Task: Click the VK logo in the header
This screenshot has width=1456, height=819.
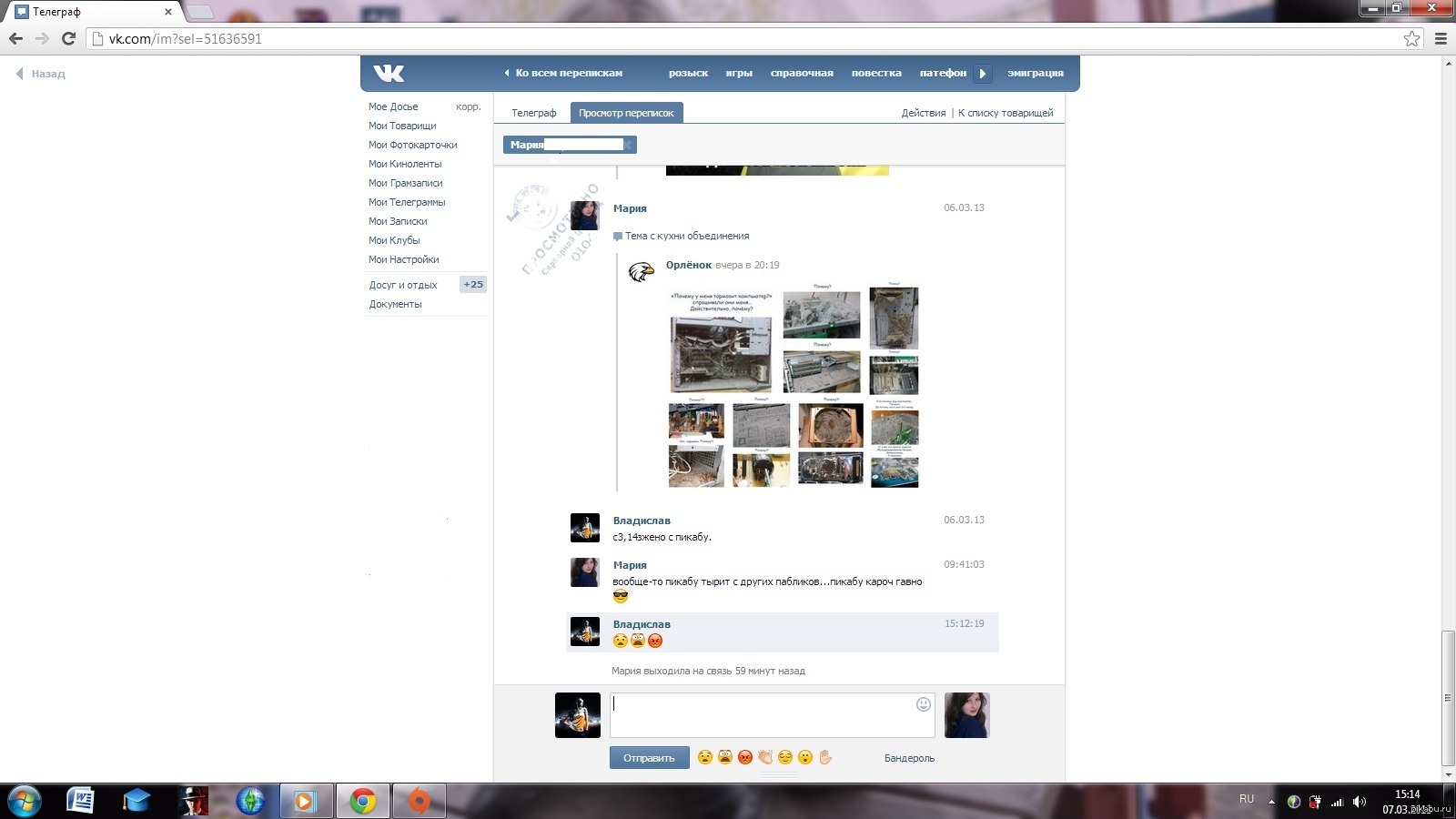Action: [x=389, y=74]
